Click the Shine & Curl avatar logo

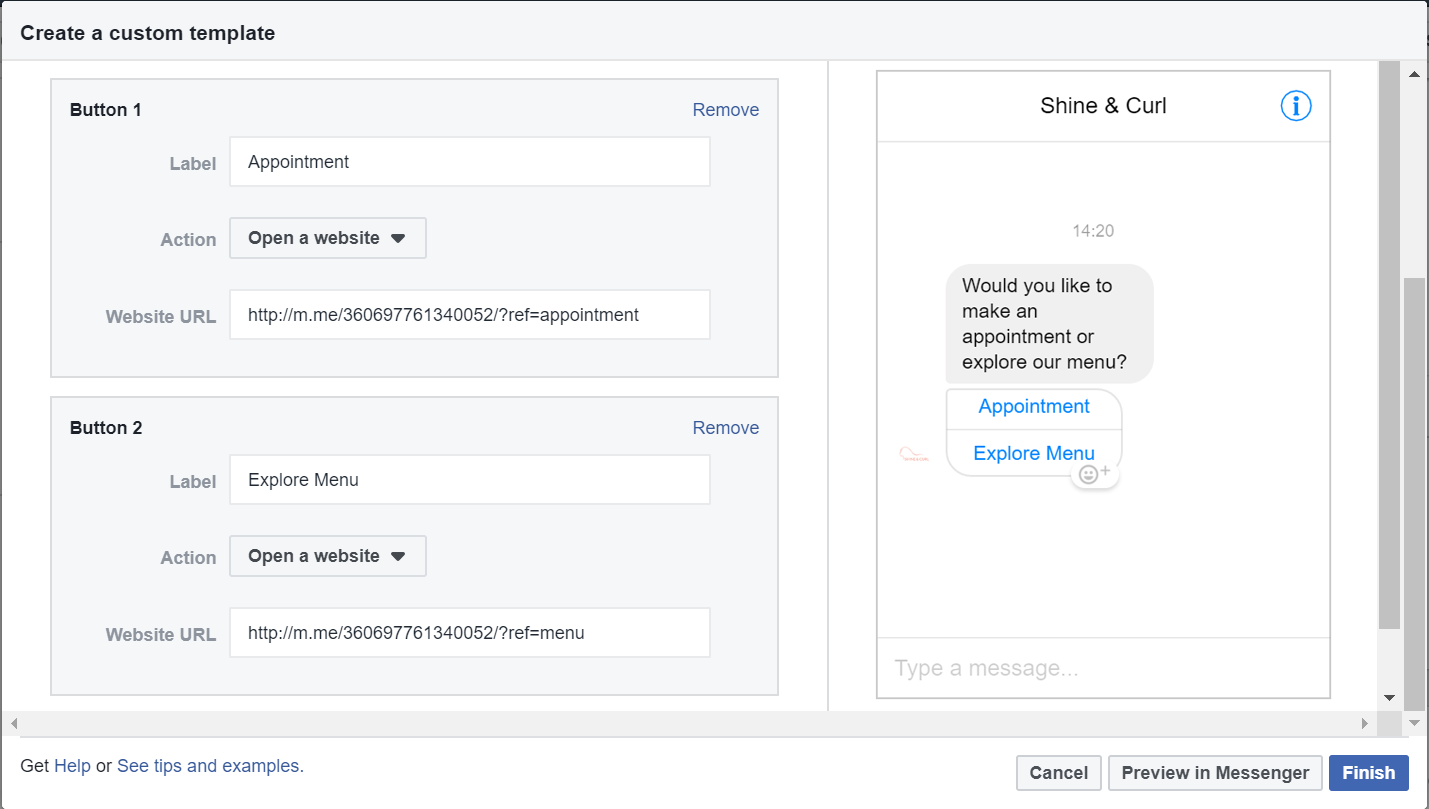(914, 455)
